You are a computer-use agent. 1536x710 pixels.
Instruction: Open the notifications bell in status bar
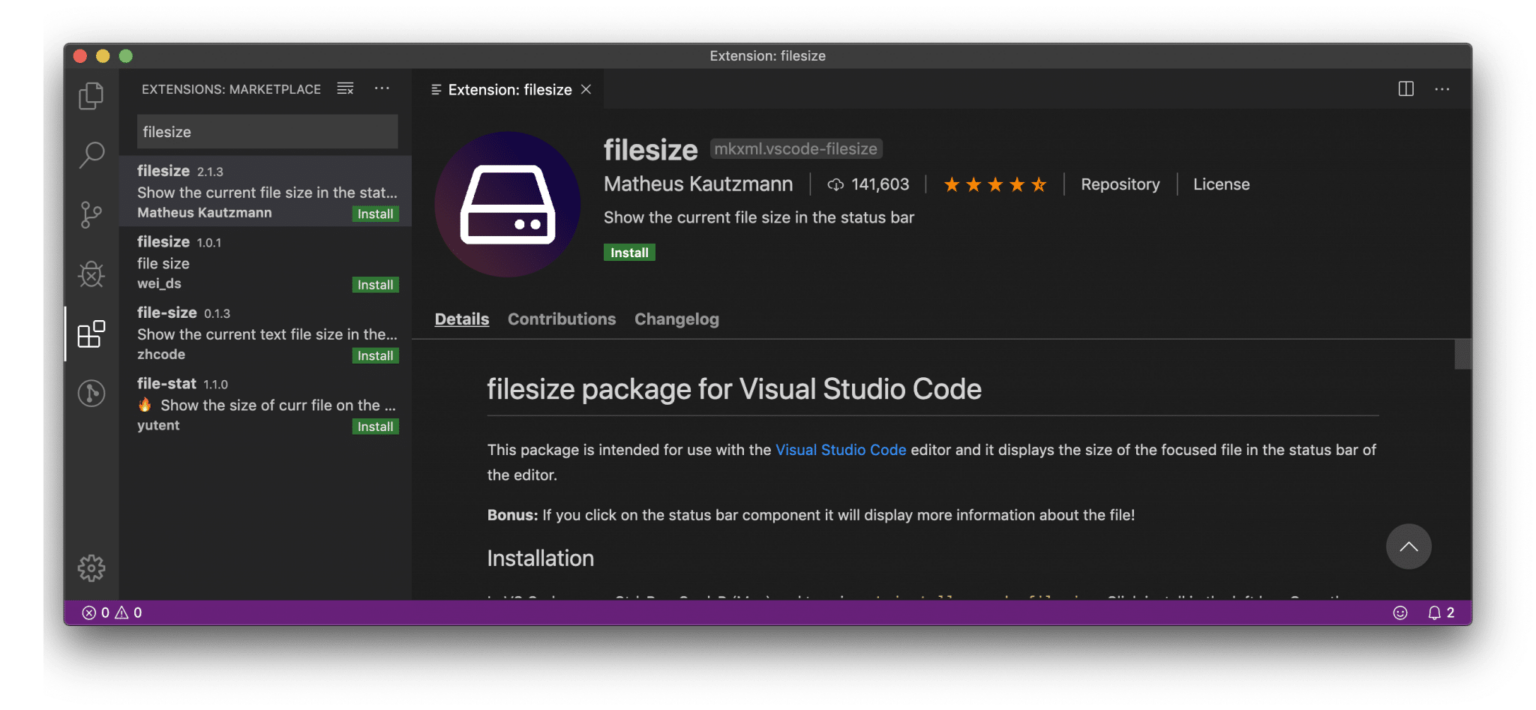click(x=1434, y=612)
